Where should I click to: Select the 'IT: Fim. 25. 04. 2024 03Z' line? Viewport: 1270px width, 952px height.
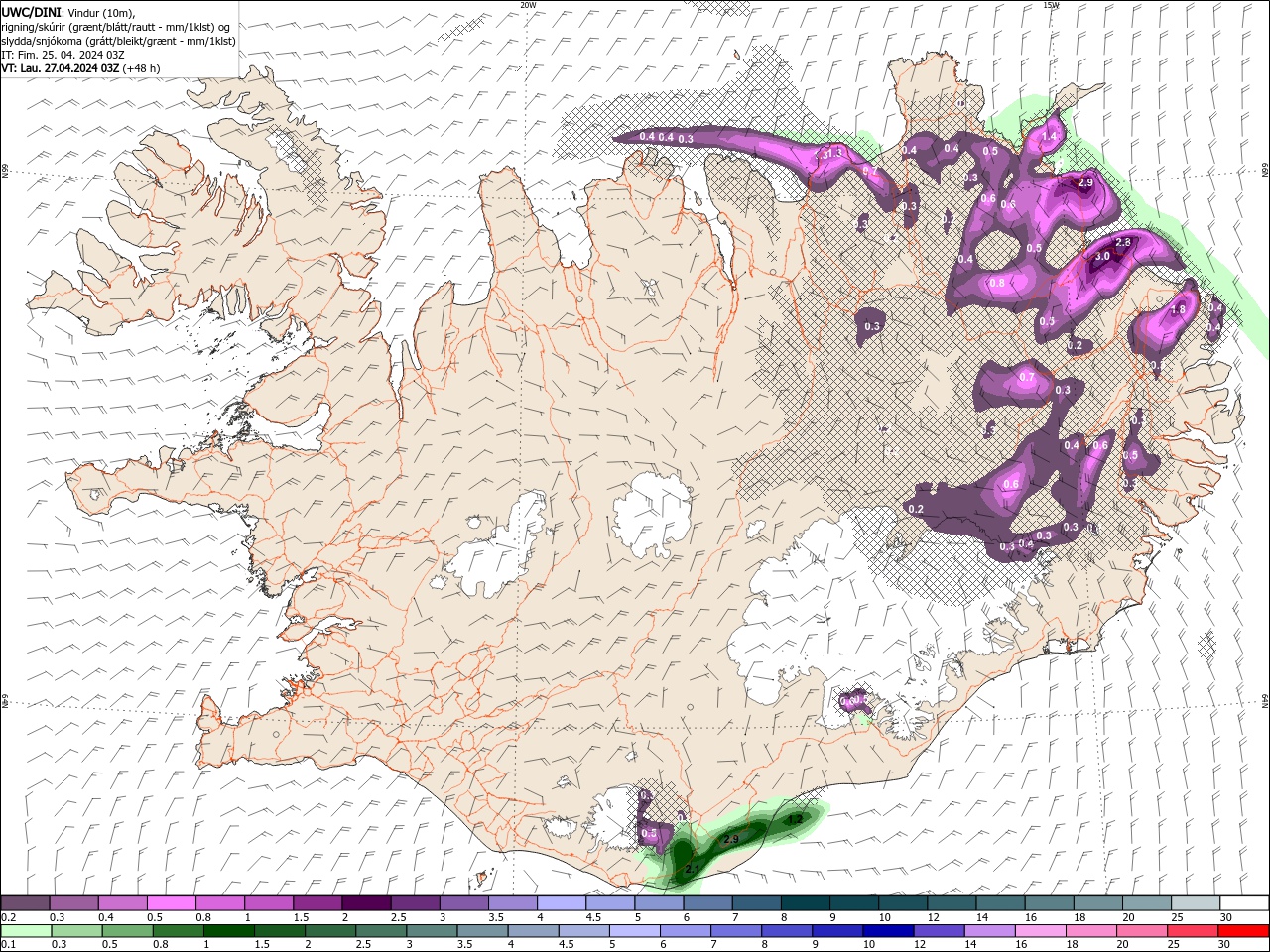pyautogui.click(x=63, y=55)
